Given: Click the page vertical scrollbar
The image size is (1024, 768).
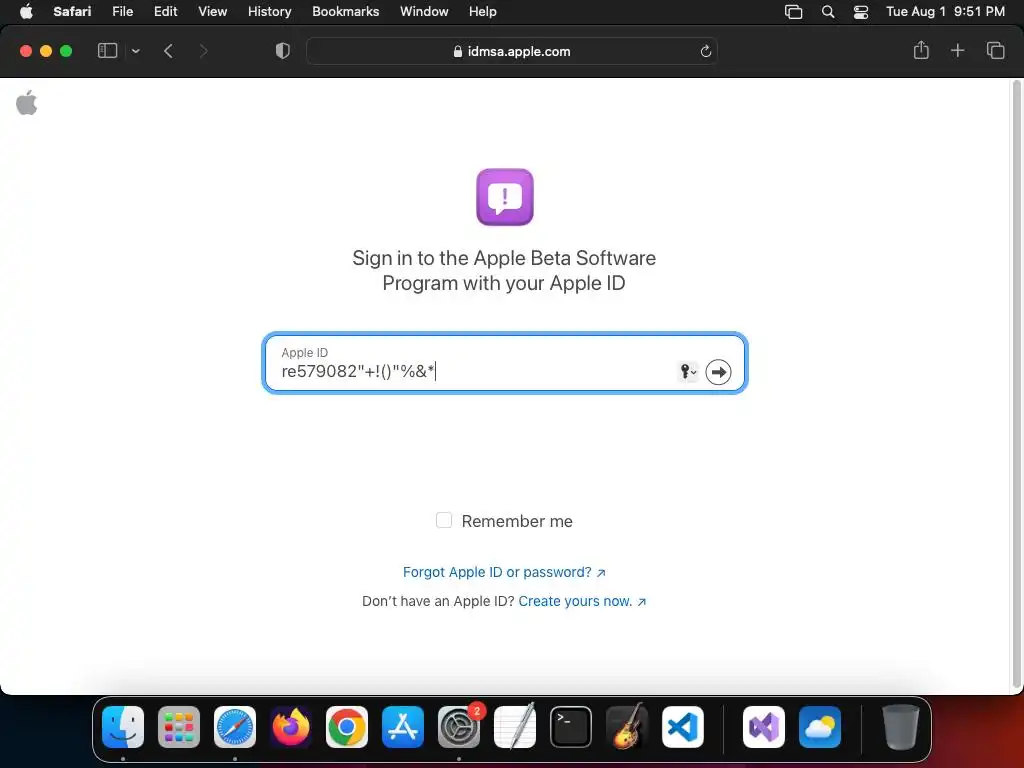Looking at the screenshot, I should click(x=1016, y=385).
